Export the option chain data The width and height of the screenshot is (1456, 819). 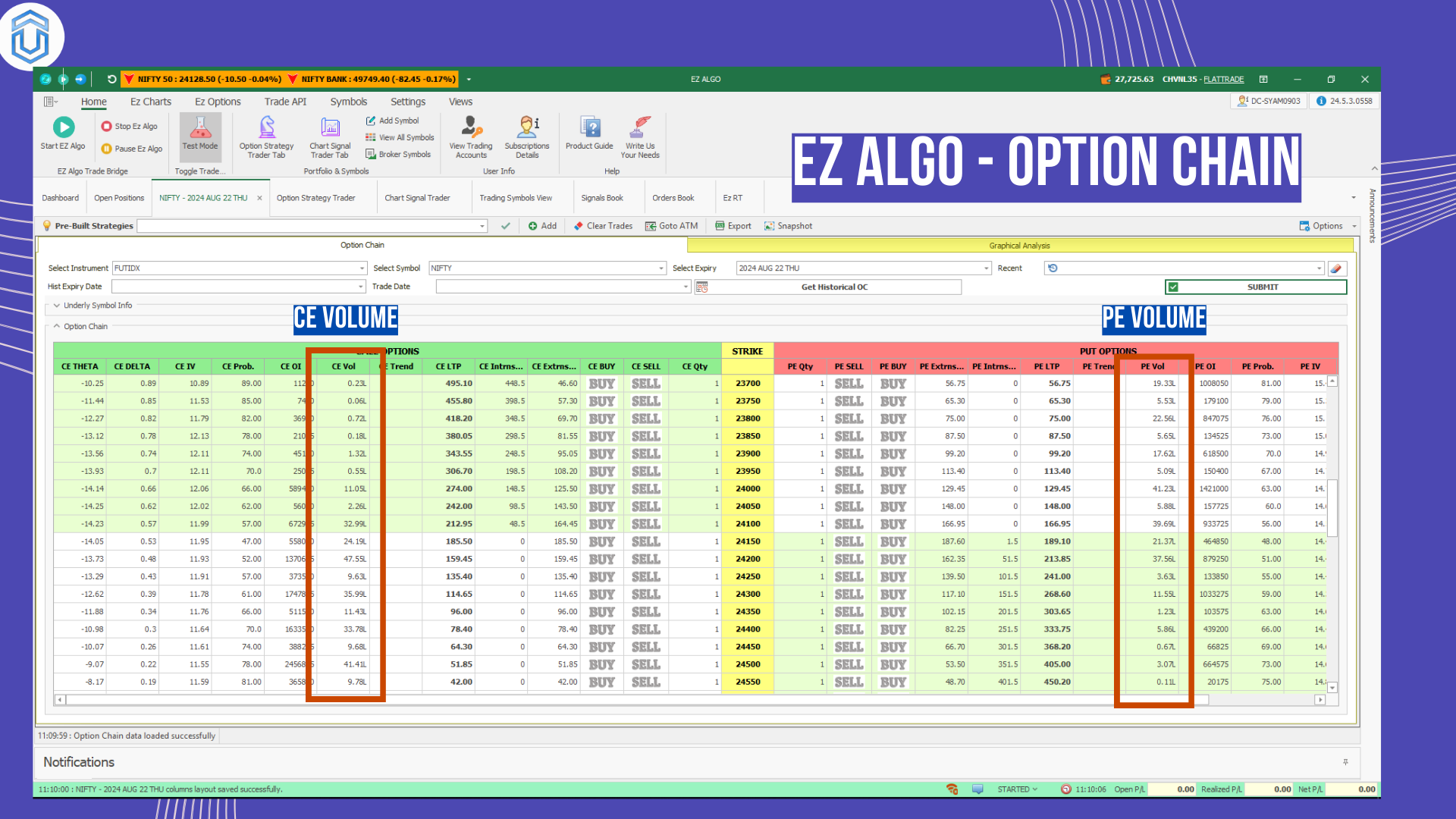pos(733,226)
